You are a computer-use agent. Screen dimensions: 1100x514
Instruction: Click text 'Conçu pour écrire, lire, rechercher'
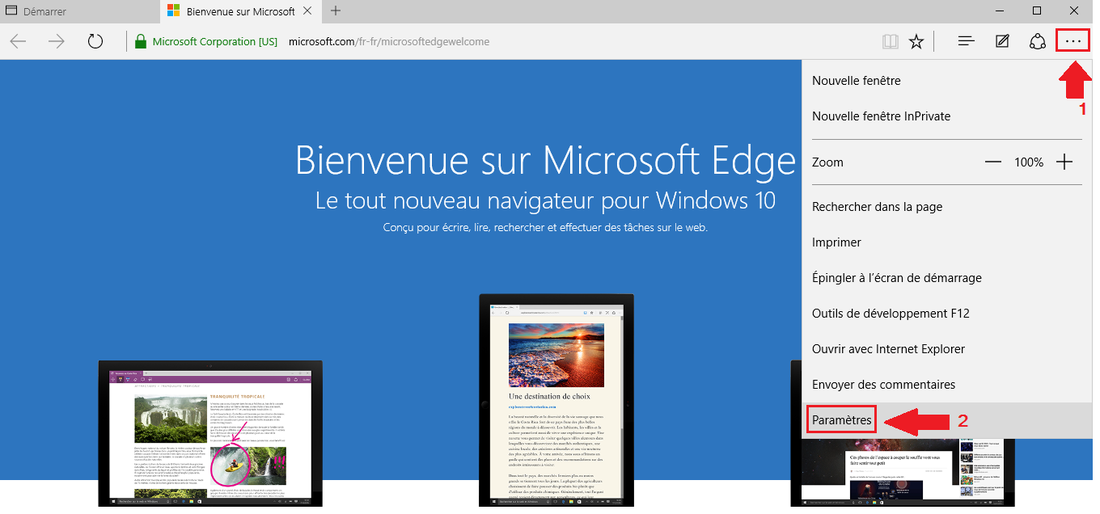(545, 228)
